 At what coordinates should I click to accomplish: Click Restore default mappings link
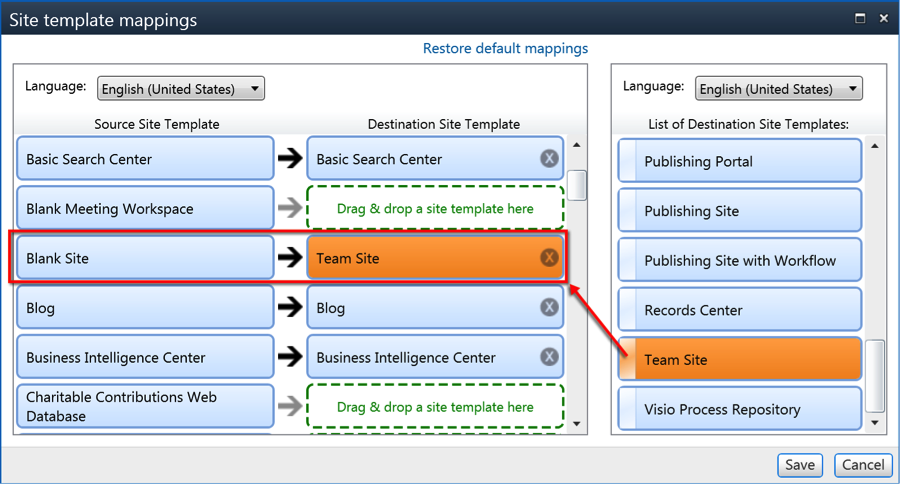coord(506,48)
